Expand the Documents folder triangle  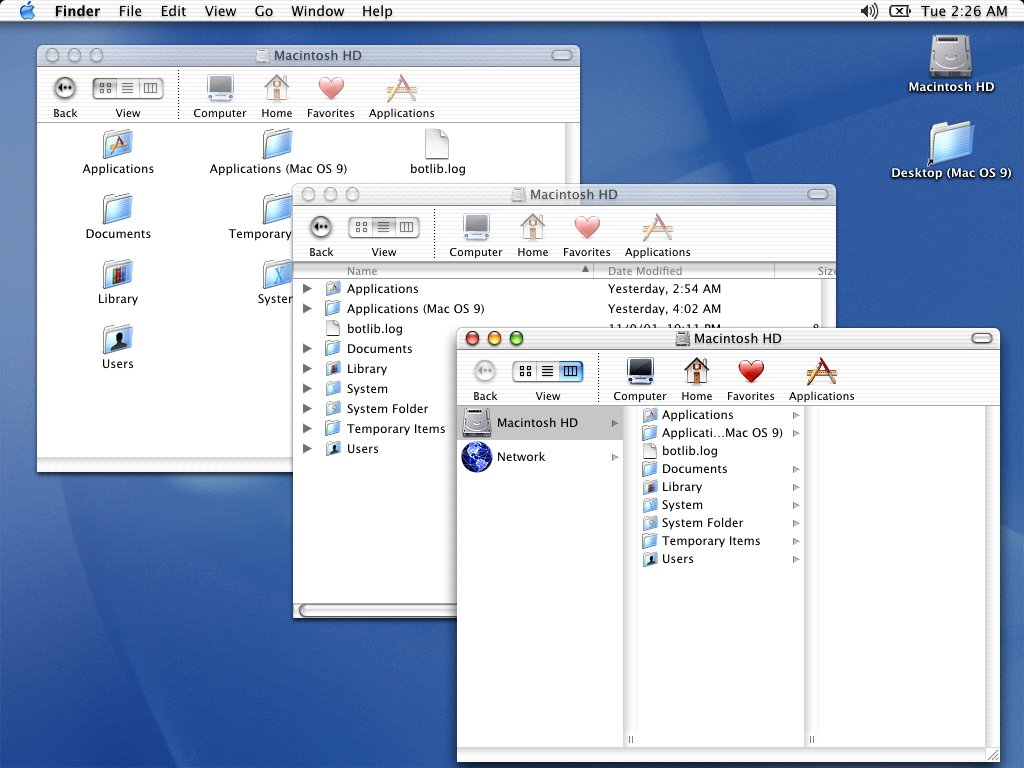(x=308, y=348)
